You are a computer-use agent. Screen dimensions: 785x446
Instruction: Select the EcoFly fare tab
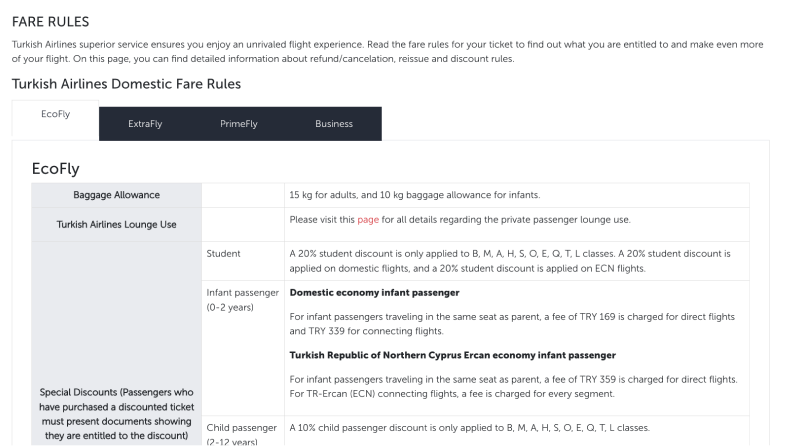pyautogui.click(x=55, y=114)
